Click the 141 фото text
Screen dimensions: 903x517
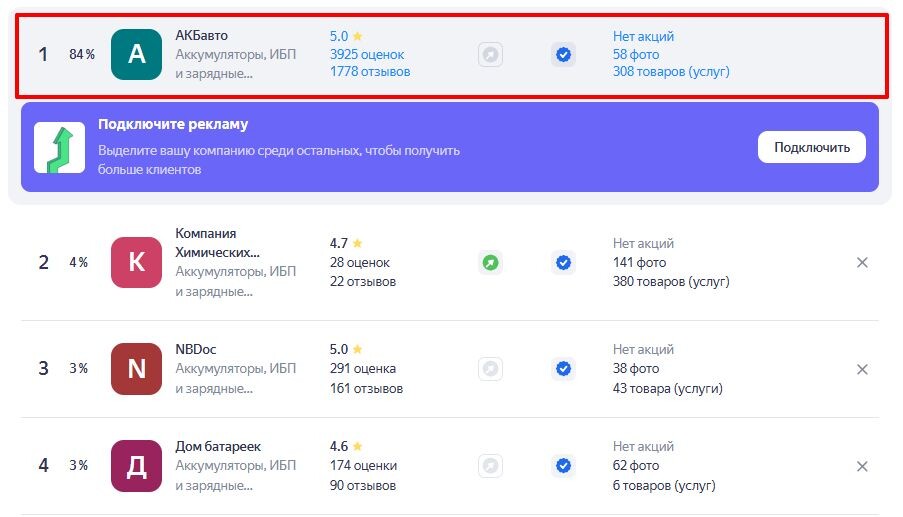coord(639,262)
